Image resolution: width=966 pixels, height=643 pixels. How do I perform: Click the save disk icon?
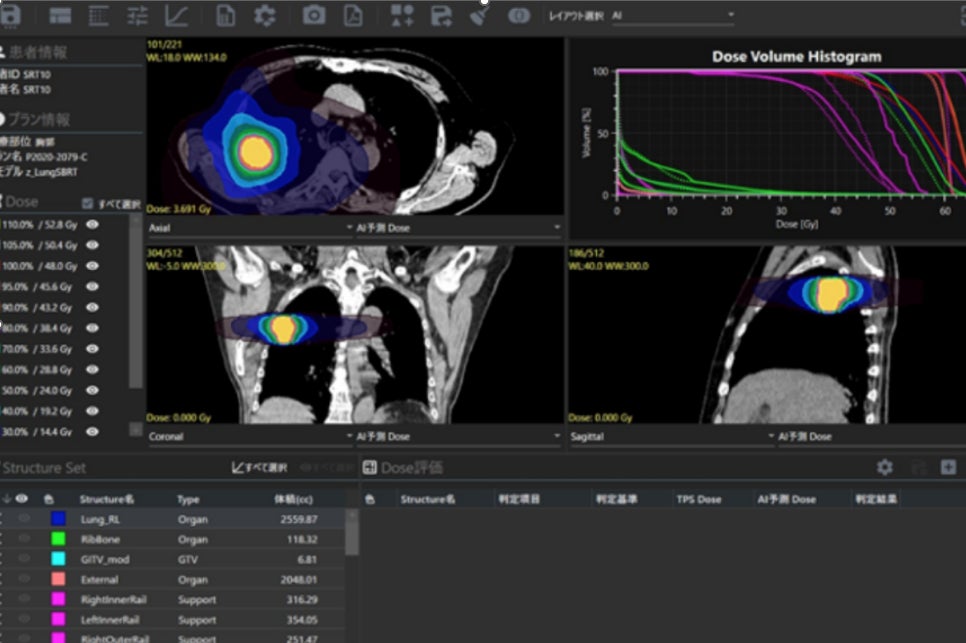(12, 15)
